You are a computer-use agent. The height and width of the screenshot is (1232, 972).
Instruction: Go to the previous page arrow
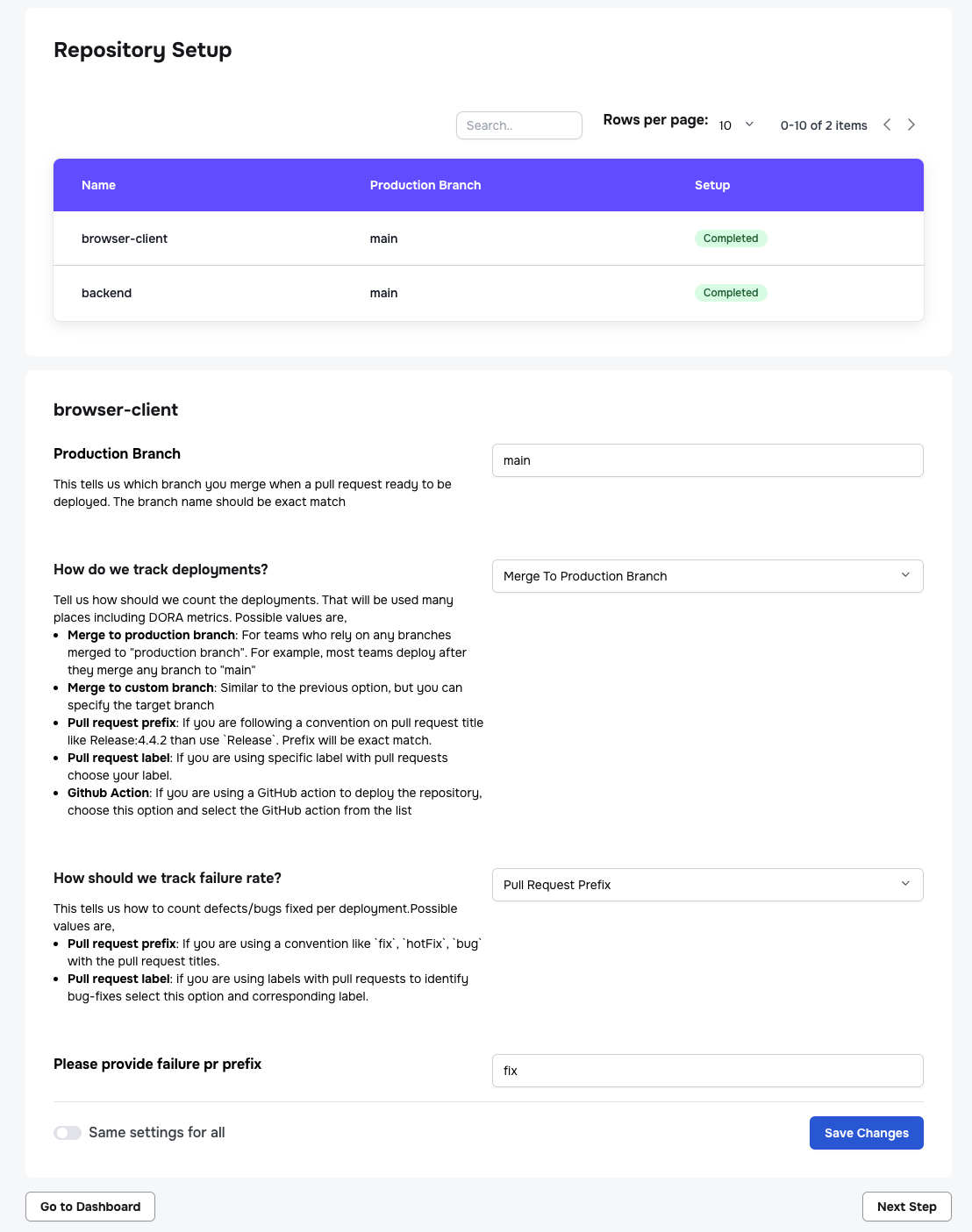887,125
